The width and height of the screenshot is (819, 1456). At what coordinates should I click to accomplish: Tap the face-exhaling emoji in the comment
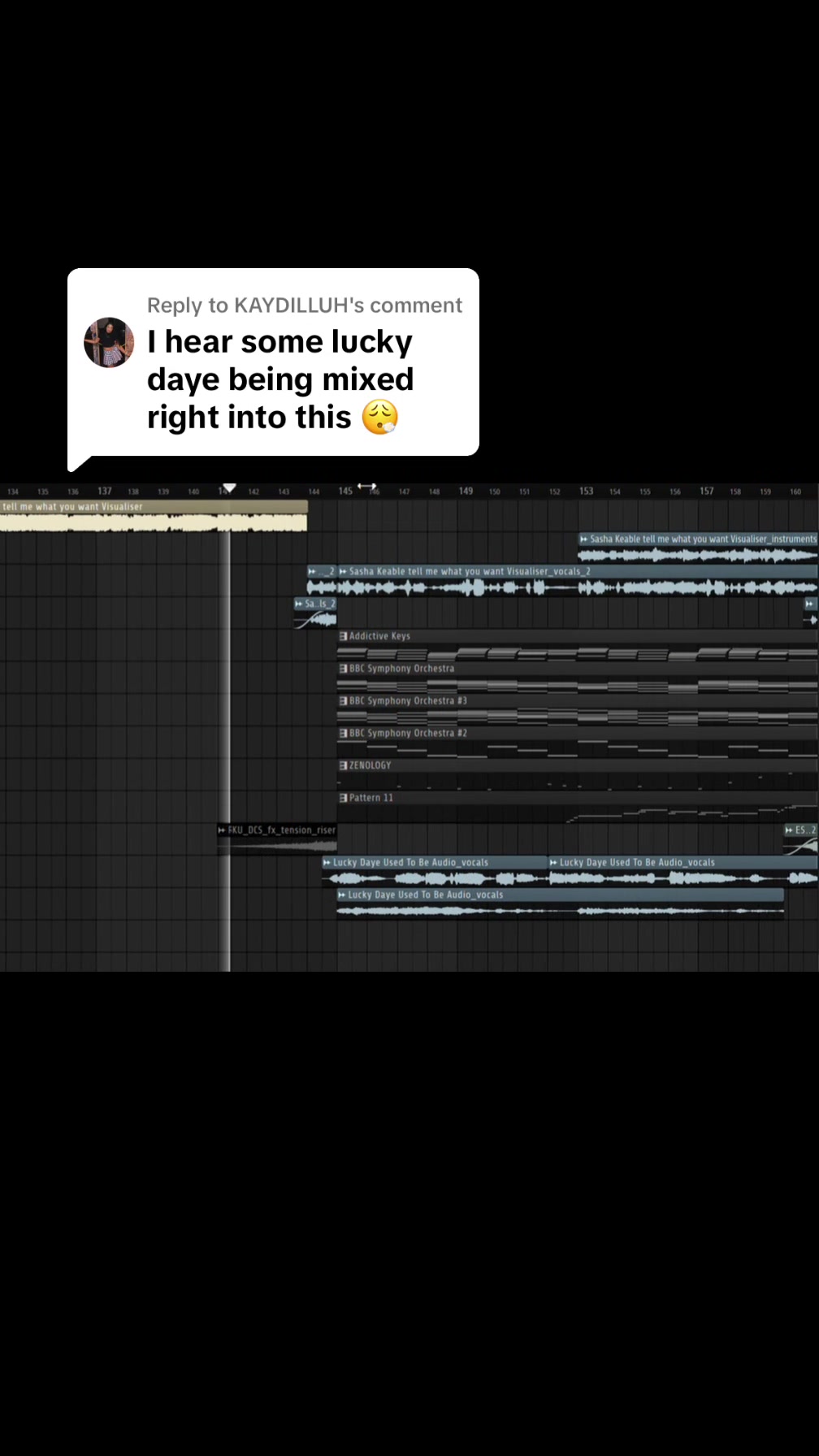coord(379,418)
